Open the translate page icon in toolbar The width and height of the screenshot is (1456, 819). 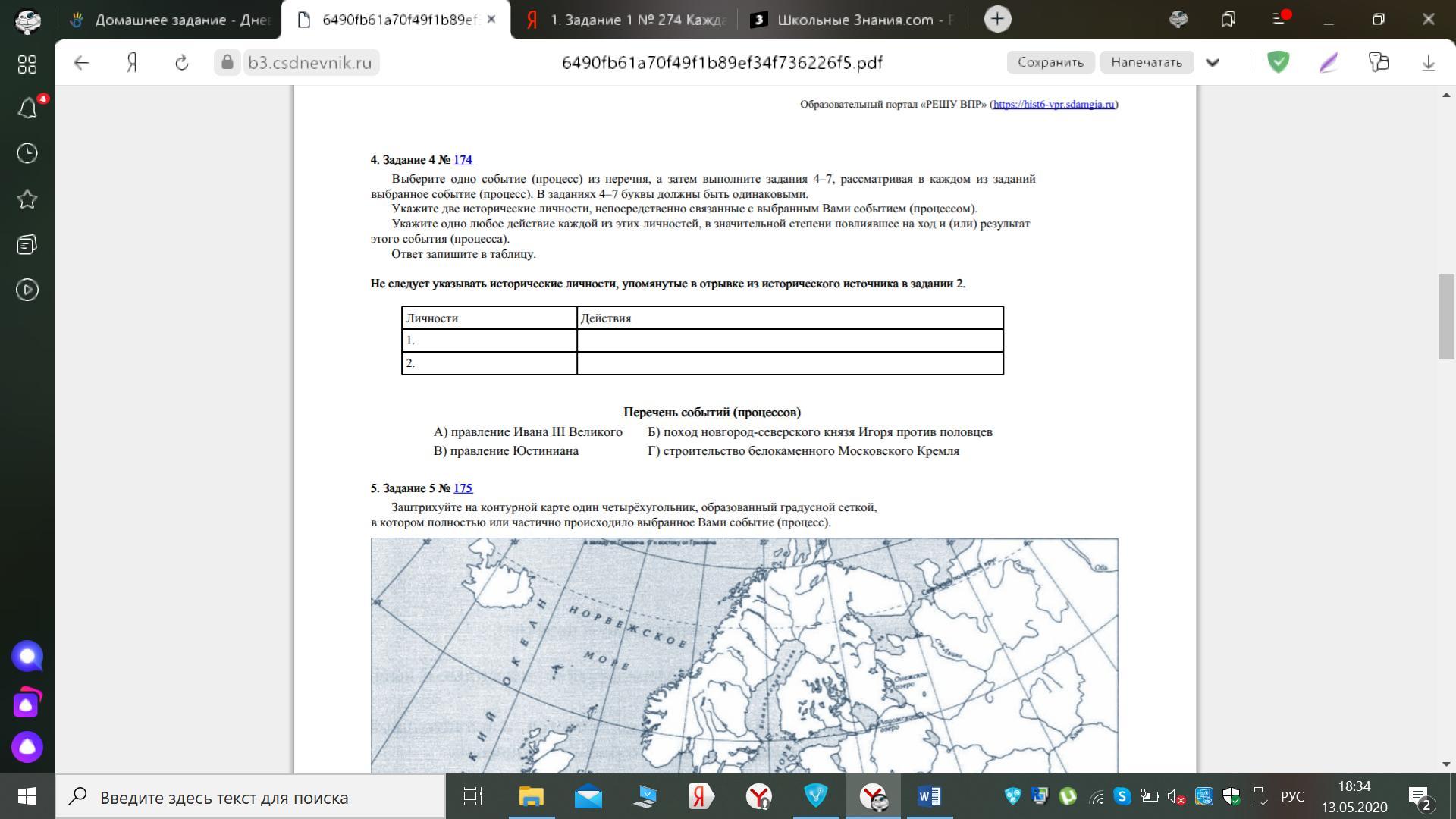tap(1379, 62)
